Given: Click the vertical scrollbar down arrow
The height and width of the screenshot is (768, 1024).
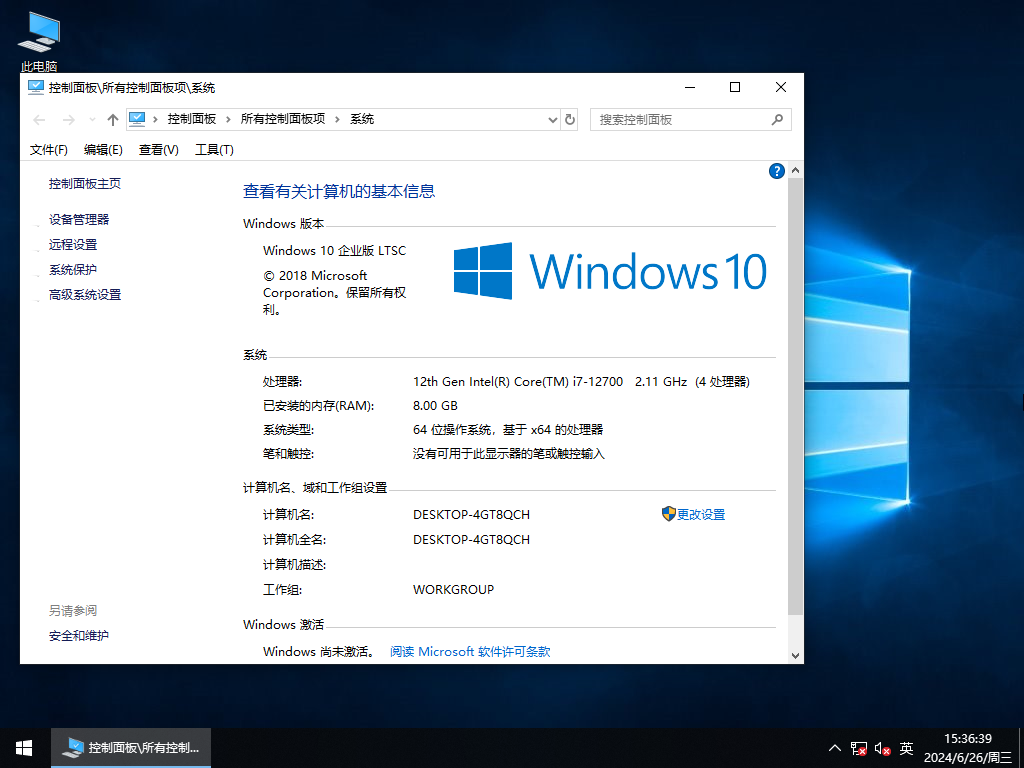Looking at the screenshot, I should (x=796, y=655).
